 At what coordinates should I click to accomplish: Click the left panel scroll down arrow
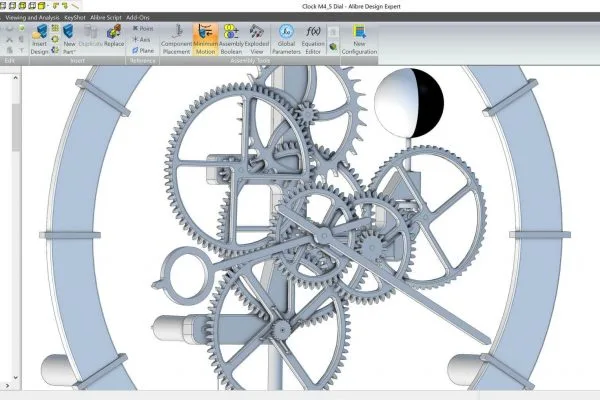tap(16, 377)
